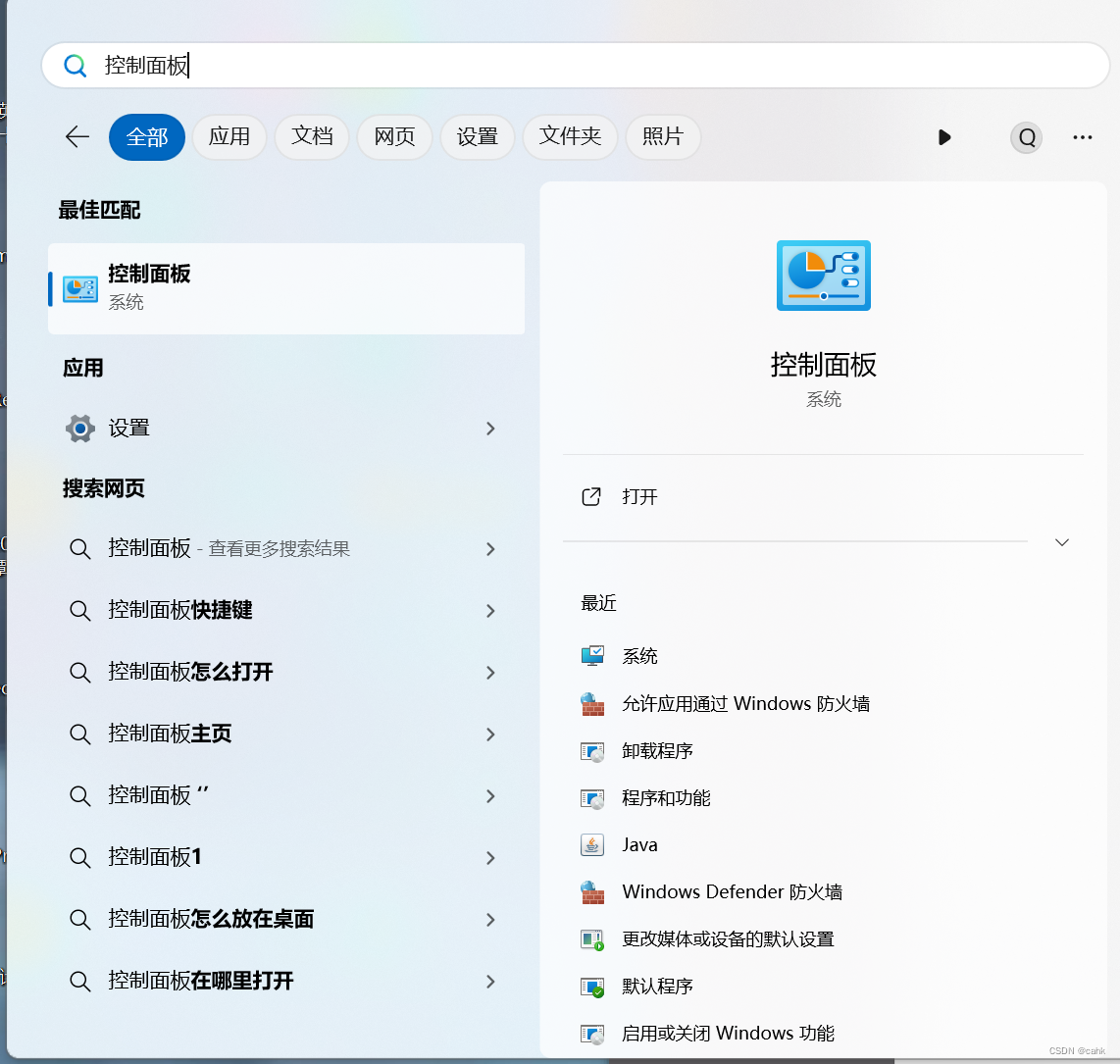Expand more actions chevron below 打开

tap(1062, 542)
